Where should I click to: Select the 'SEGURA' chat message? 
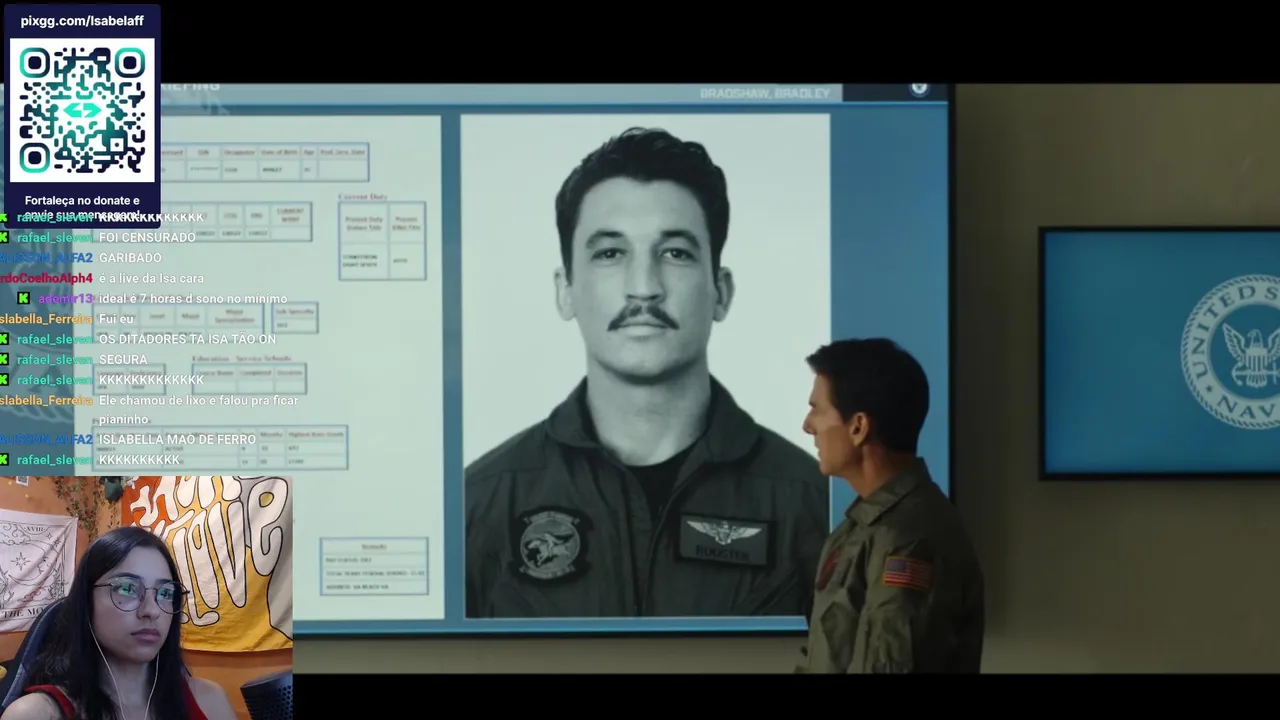click(x=123, y=359)
